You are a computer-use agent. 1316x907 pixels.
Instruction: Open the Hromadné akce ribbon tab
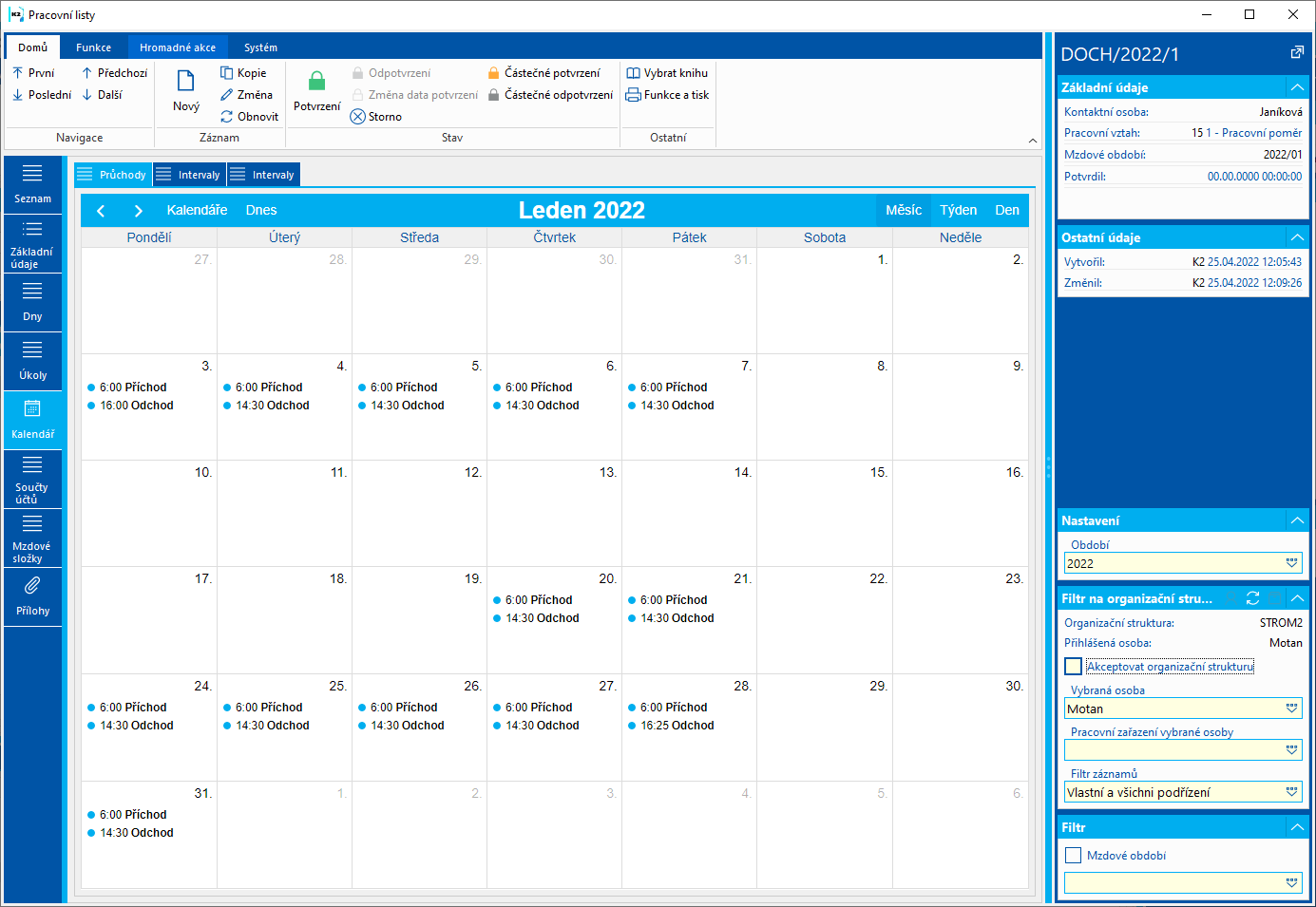pos(178,47)
